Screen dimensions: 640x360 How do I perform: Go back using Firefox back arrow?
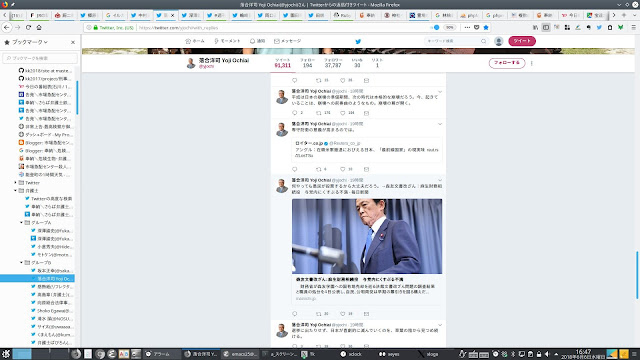pos(7,27)
